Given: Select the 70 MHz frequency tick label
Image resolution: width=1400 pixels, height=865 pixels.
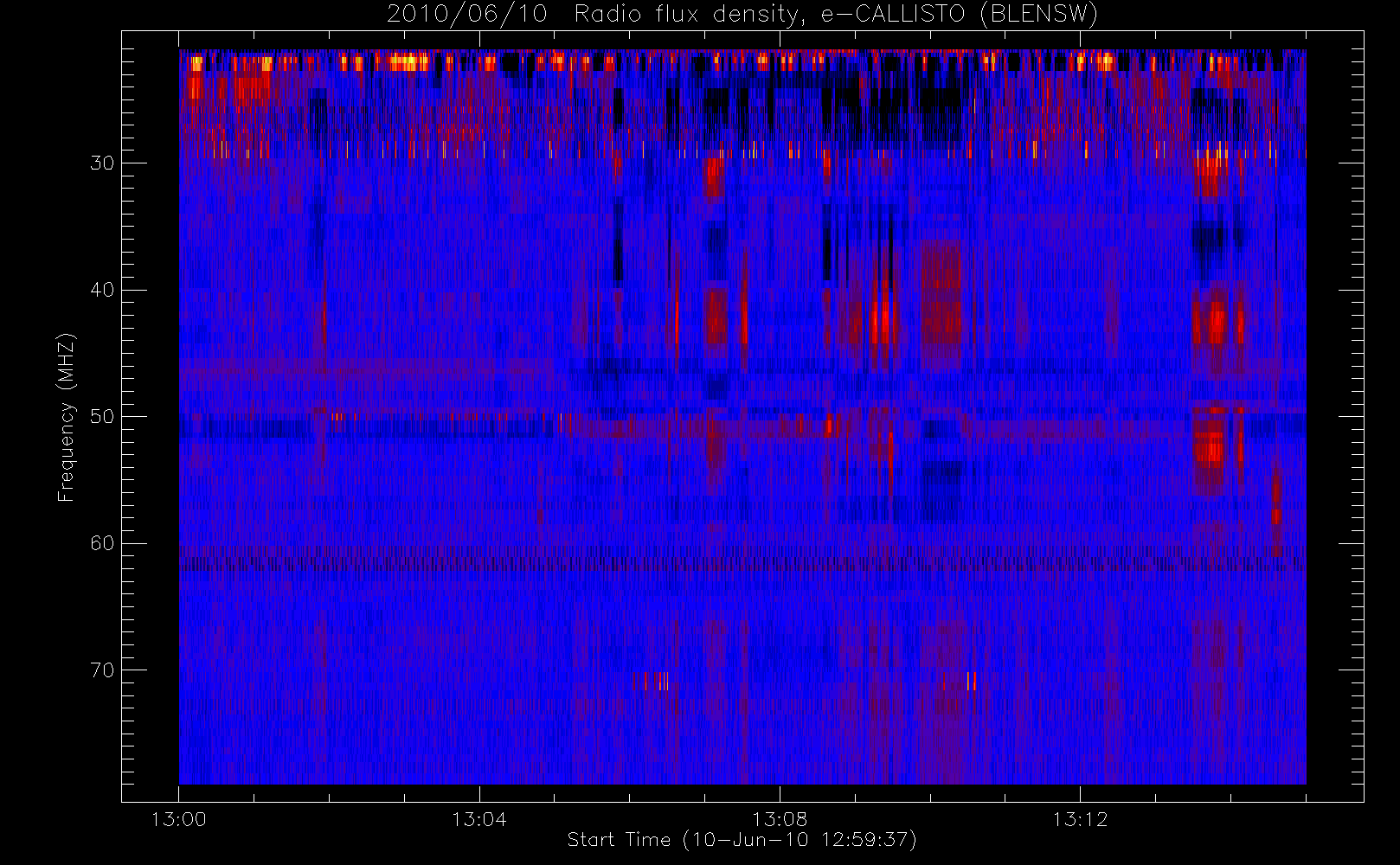Looking at the screenshot, I should [x=102, y=670].
